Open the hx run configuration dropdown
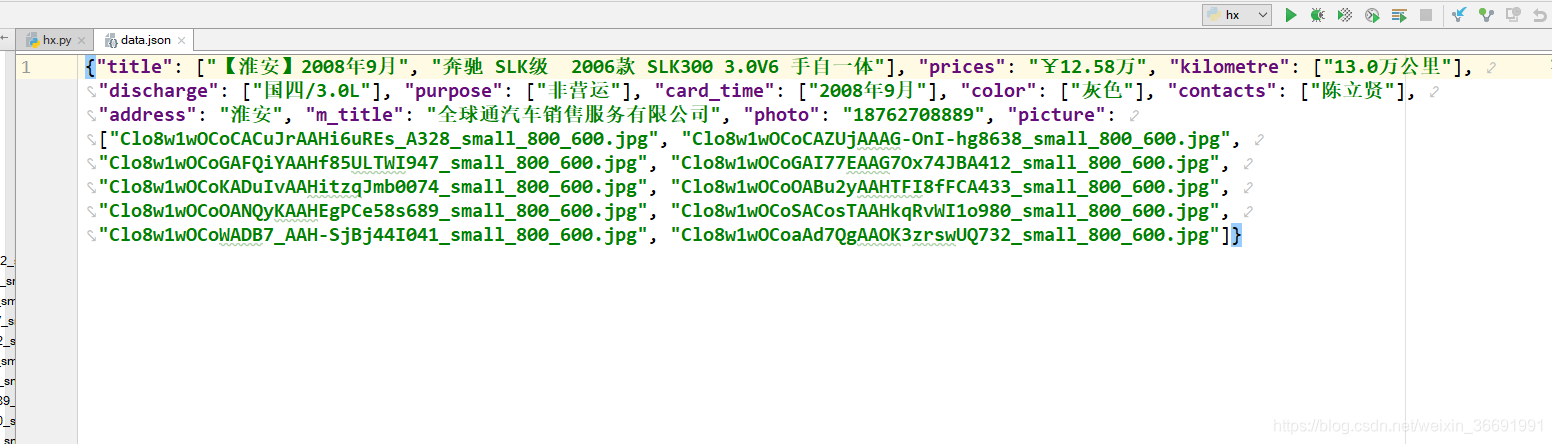The height and width of the screenshot is (444, 1552). tap(1237, 15)
